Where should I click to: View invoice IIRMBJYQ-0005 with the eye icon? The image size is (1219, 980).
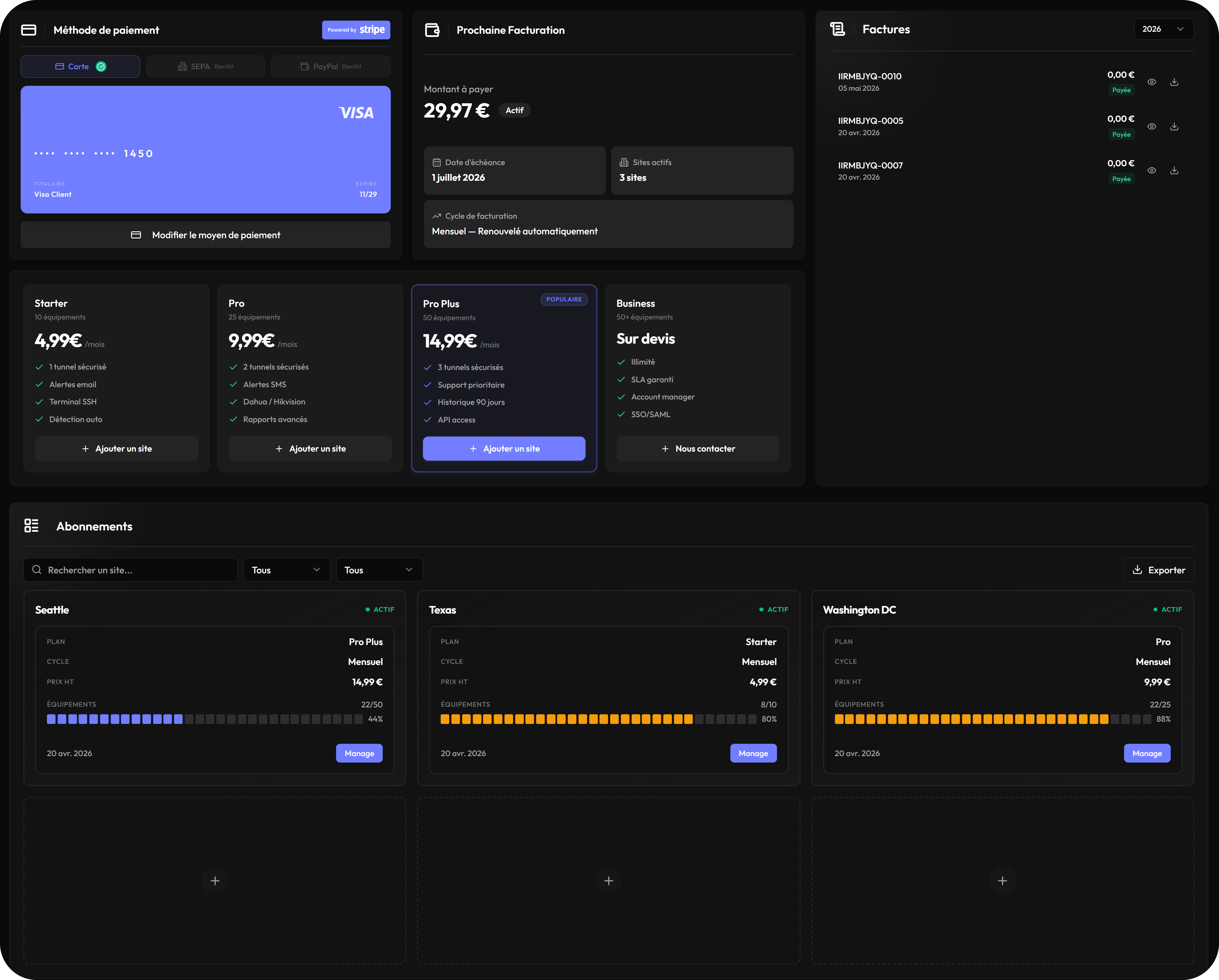click(1152, 127)
